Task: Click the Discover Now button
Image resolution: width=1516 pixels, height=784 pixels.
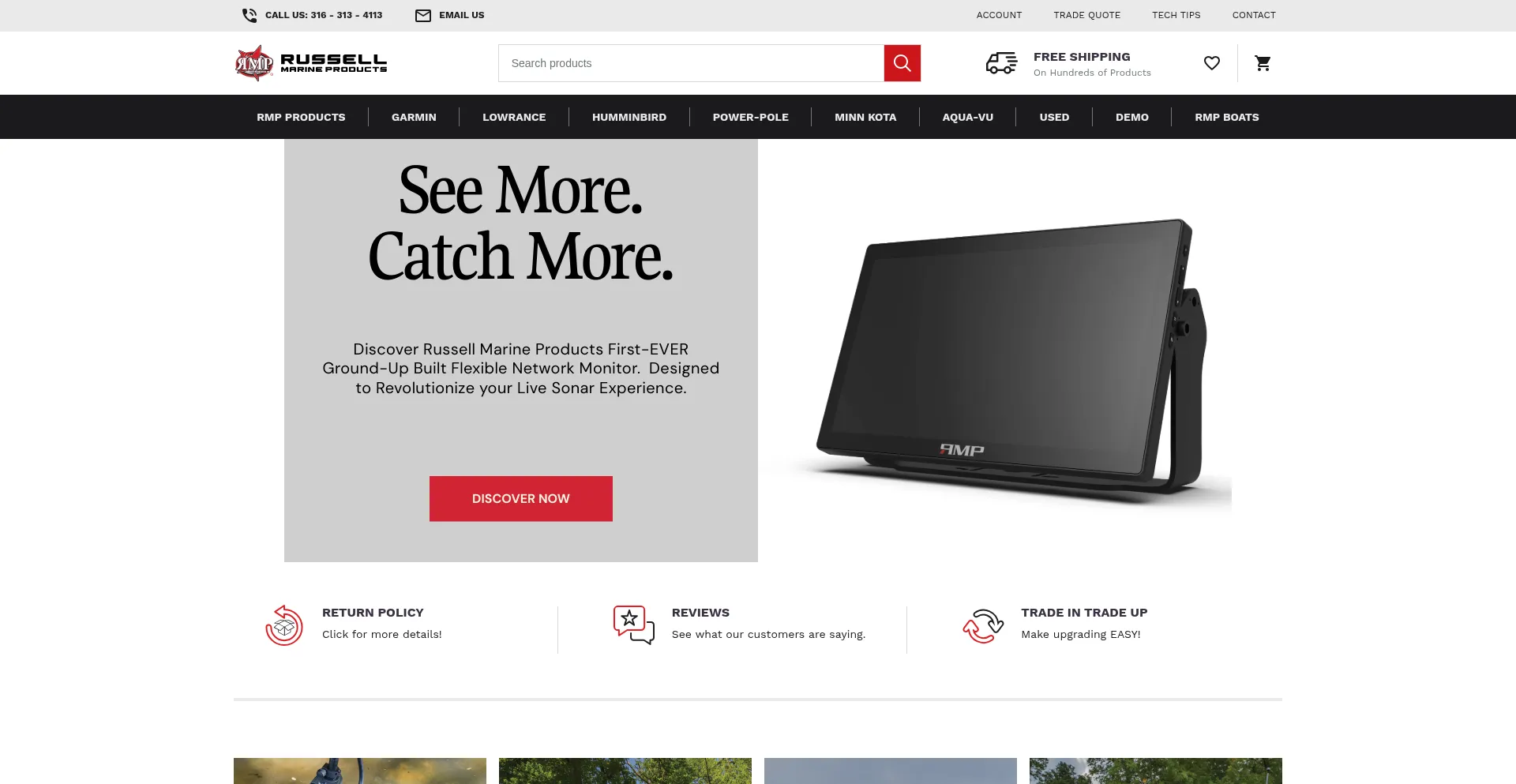Action: coord(521,498)
